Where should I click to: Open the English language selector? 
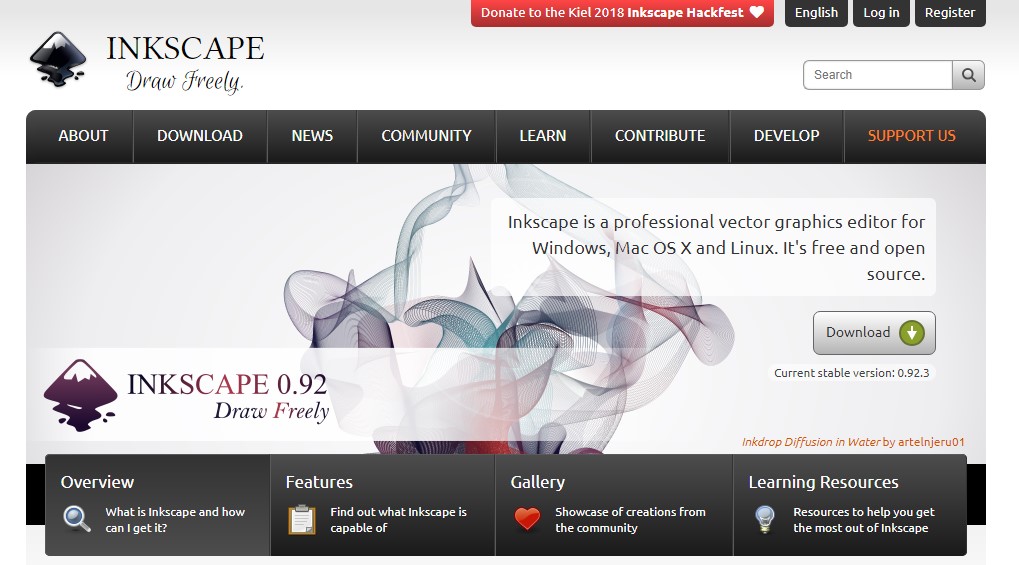[816, 12]
